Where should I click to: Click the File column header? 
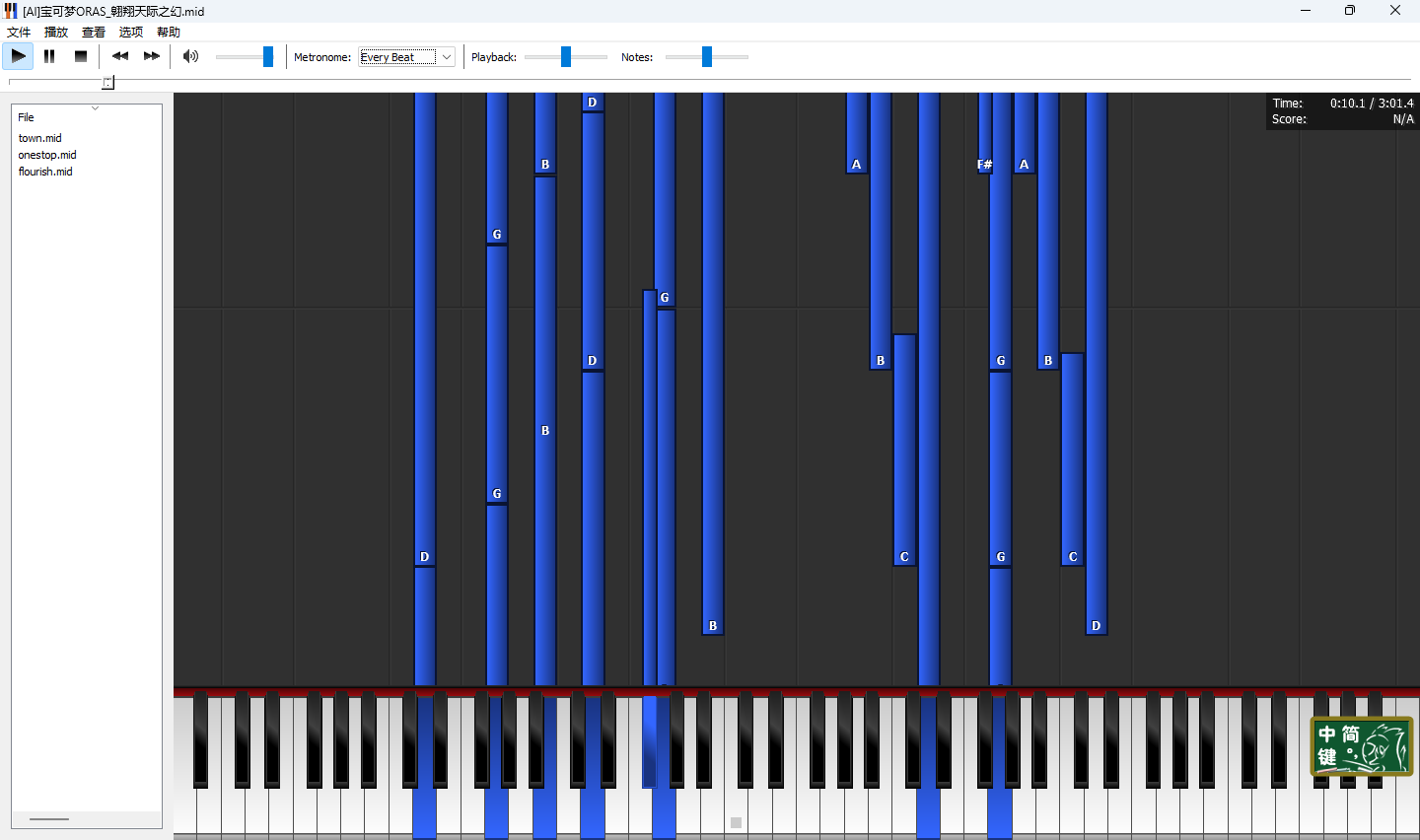(x=87, y=117)
